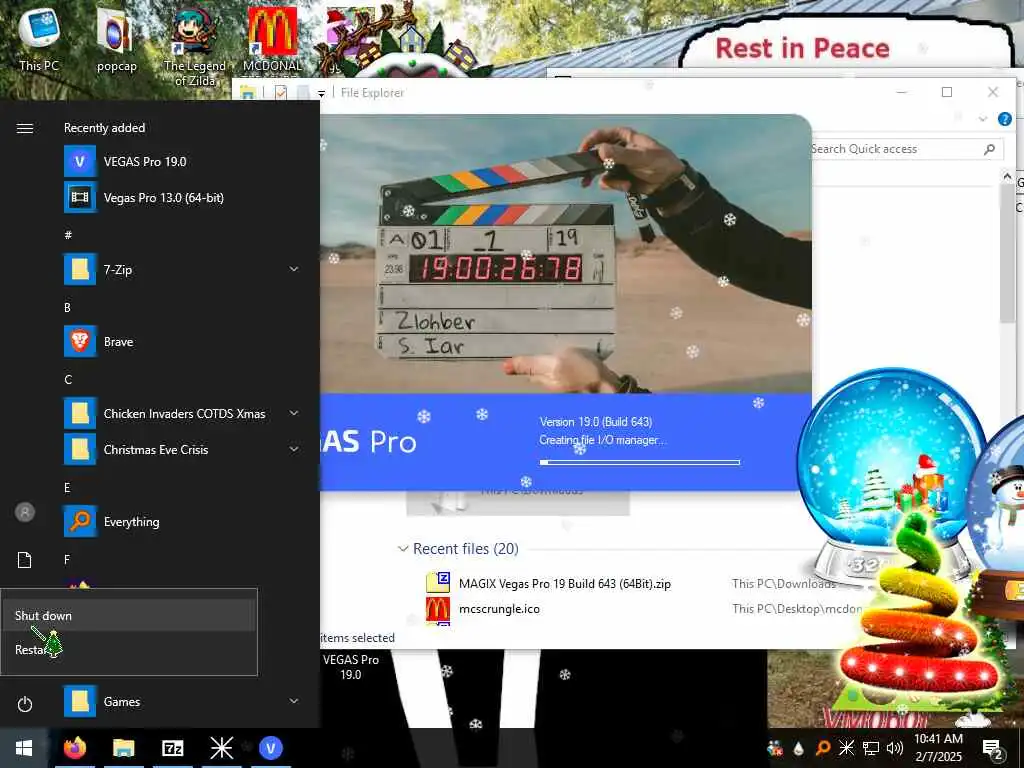Jump to letter E section header
This screenshot has height=768, width=1024.
coord(67,488)
